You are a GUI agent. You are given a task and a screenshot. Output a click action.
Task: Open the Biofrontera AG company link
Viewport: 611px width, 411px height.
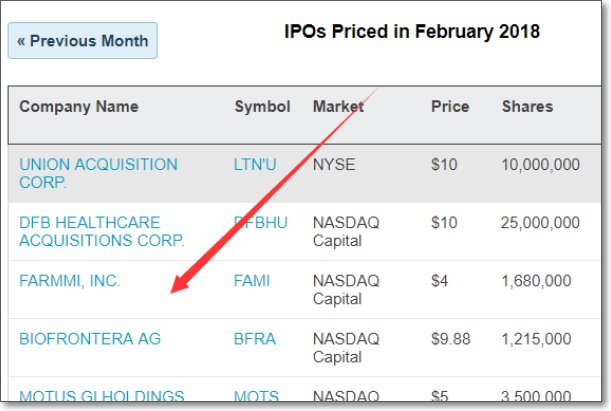coord(90,339)
